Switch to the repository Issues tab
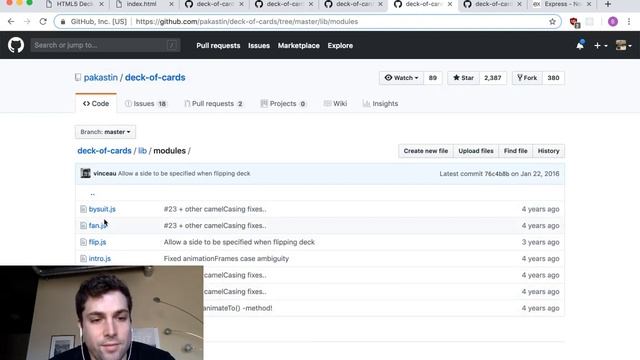640x360 pixels. pyautogui.click(x=146, y=103)
